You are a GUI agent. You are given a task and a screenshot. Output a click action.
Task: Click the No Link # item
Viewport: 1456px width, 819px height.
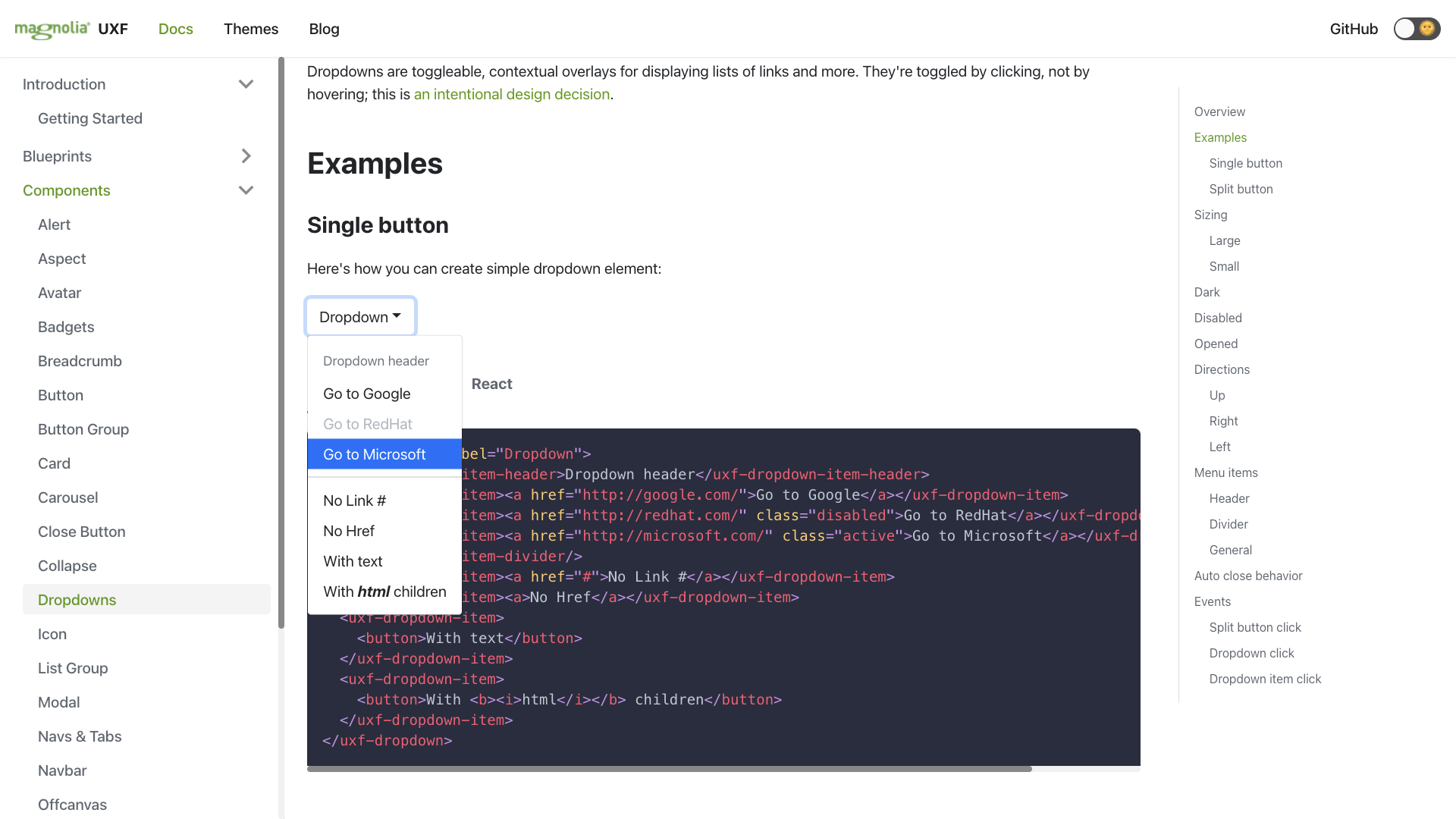click(x=355, y=500)
